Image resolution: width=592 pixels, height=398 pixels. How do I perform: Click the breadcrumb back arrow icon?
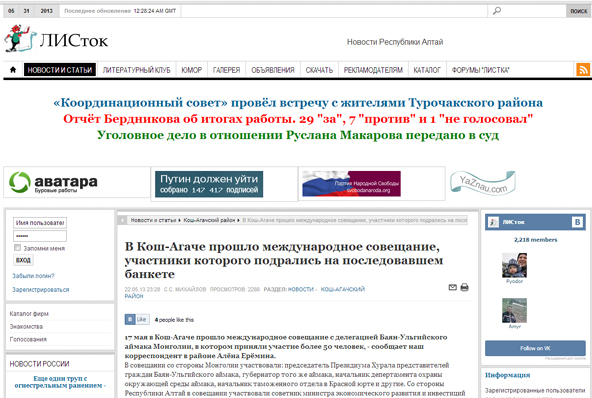click(x=122, y=220)
